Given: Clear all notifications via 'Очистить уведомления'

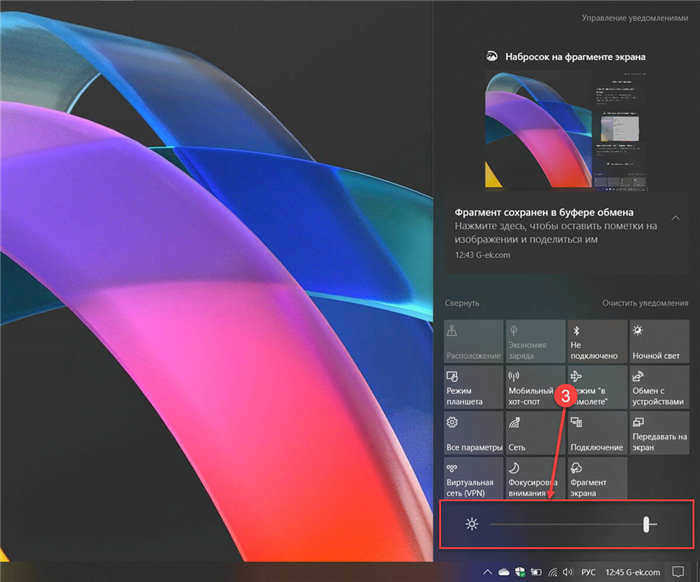Looking at the screenshot, I should [645, 303].
